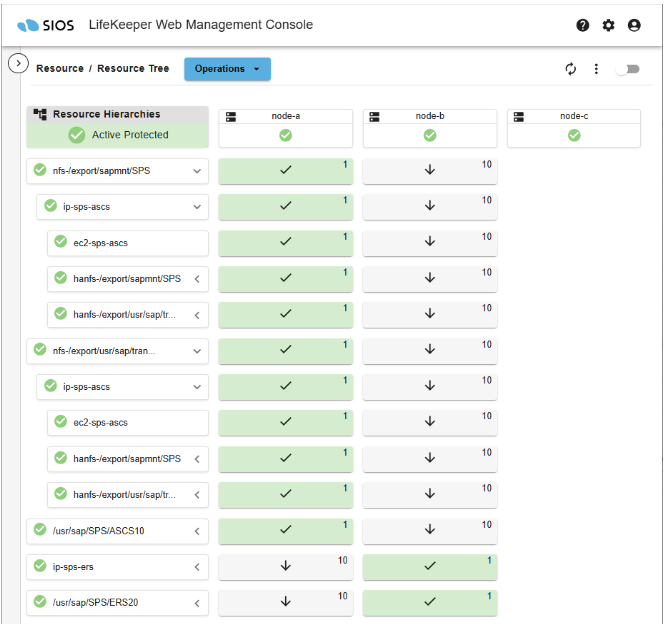Refresh the resource tree view
664x630 pixels.
pyautogui.click(x=571, y=69)
